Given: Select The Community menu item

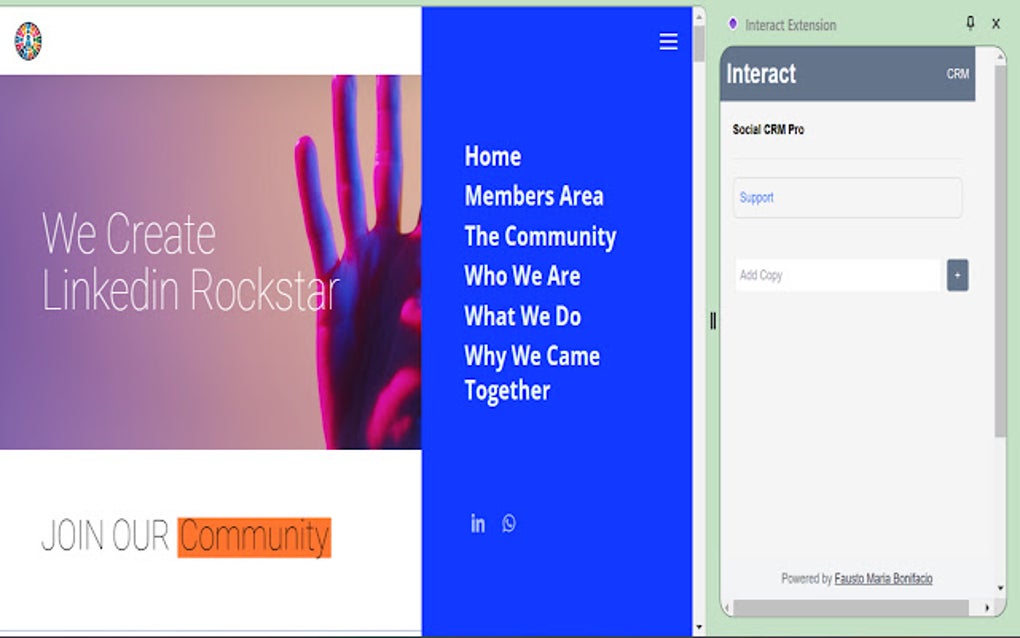Looking at the screenshot, I should click(540, 236).
